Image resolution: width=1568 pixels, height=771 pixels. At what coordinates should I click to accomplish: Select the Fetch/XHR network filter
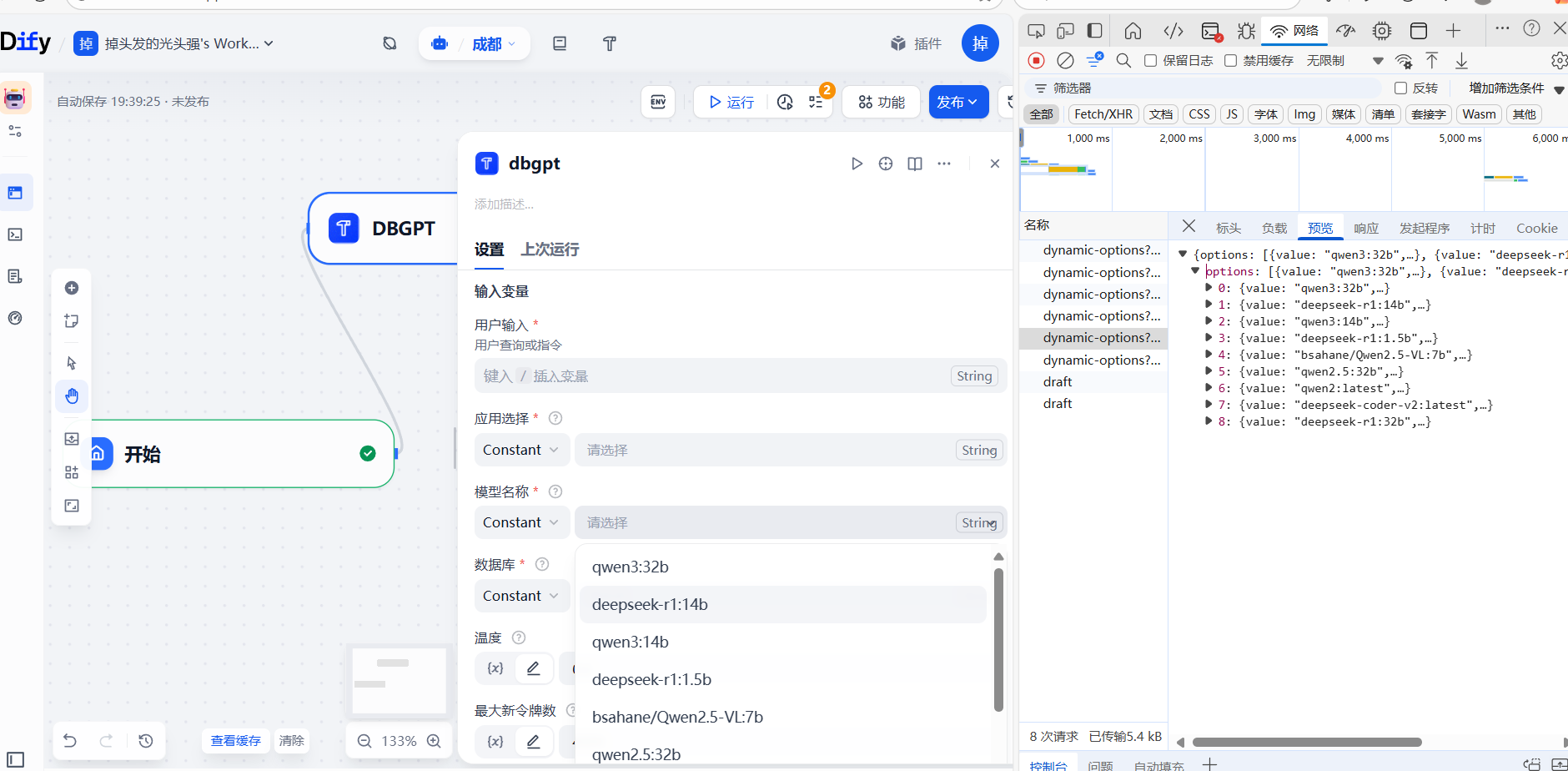click(1103, 113)
